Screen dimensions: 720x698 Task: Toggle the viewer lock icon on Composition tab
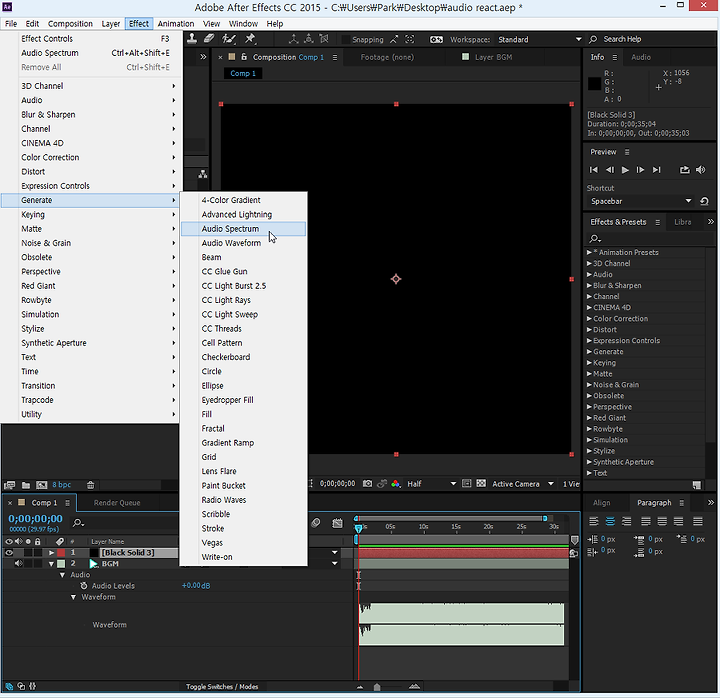pos(244,57)
